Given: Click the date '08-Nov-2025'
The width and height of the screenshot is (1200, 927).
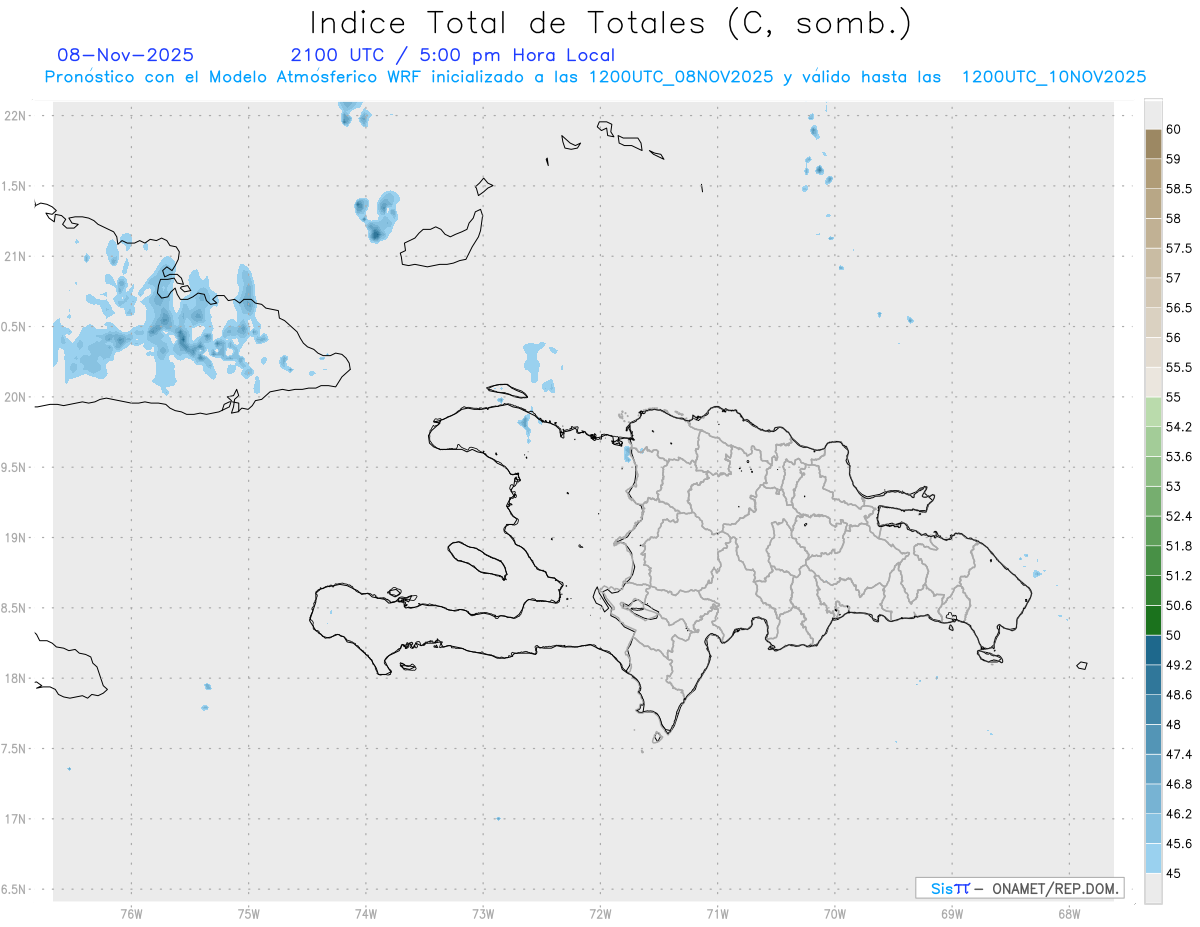Looking at the screenshot, I should 126,55.
